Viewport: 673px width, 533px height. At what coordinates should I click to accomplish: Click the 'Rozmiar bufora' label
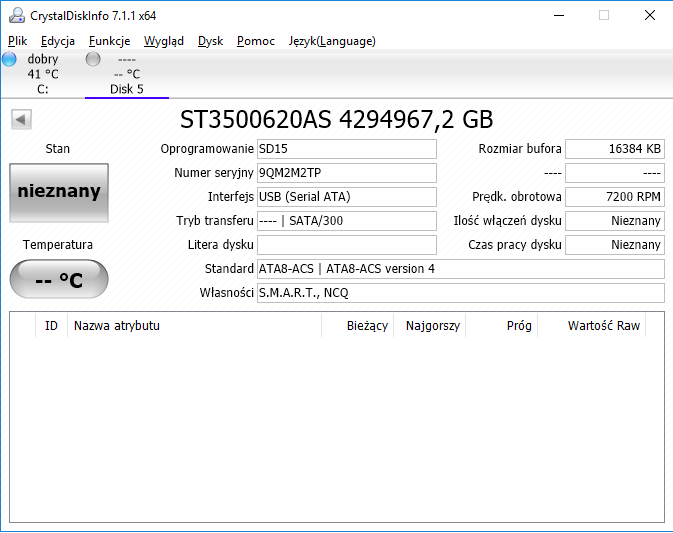pos(520,149)
